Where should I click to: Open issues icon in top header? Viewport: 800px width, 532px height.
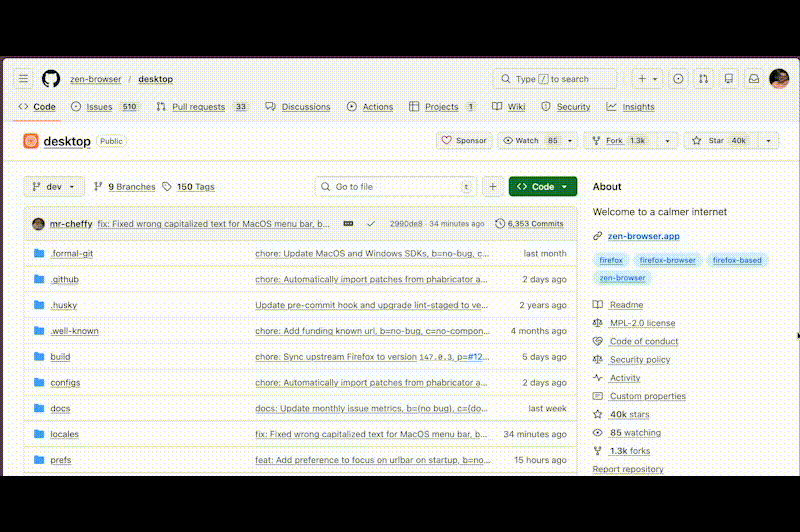coord(678,79)
